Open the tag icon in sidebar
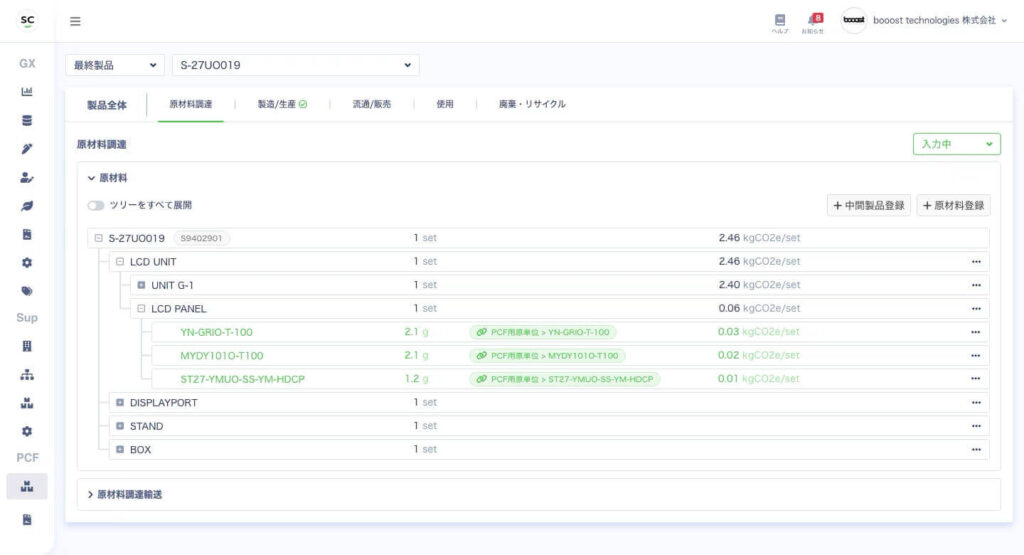Screen dimensions: 1024x555 click(27, 291)
